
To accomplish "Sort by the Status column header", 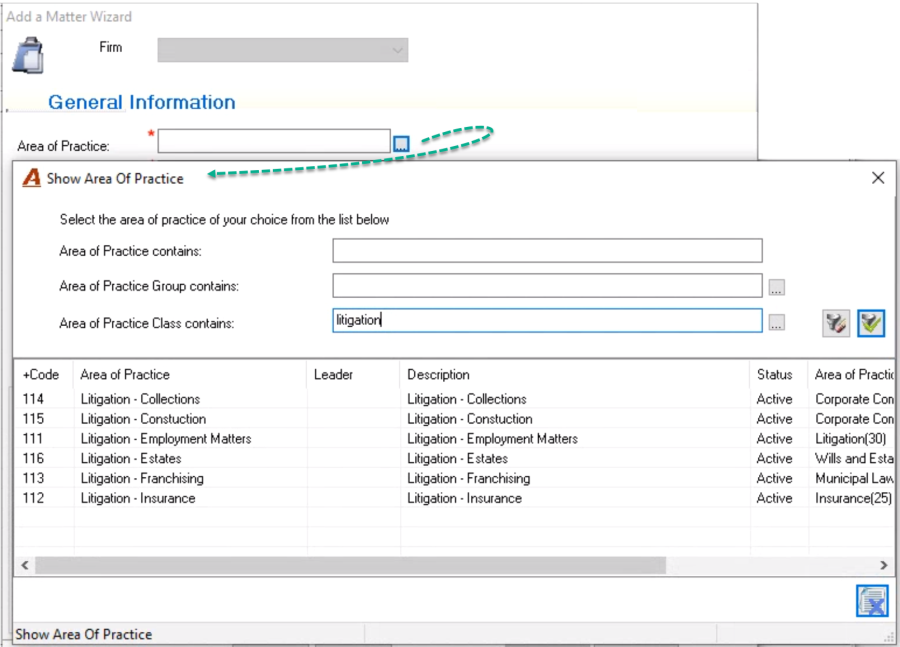I will click(x=778, y=374).
